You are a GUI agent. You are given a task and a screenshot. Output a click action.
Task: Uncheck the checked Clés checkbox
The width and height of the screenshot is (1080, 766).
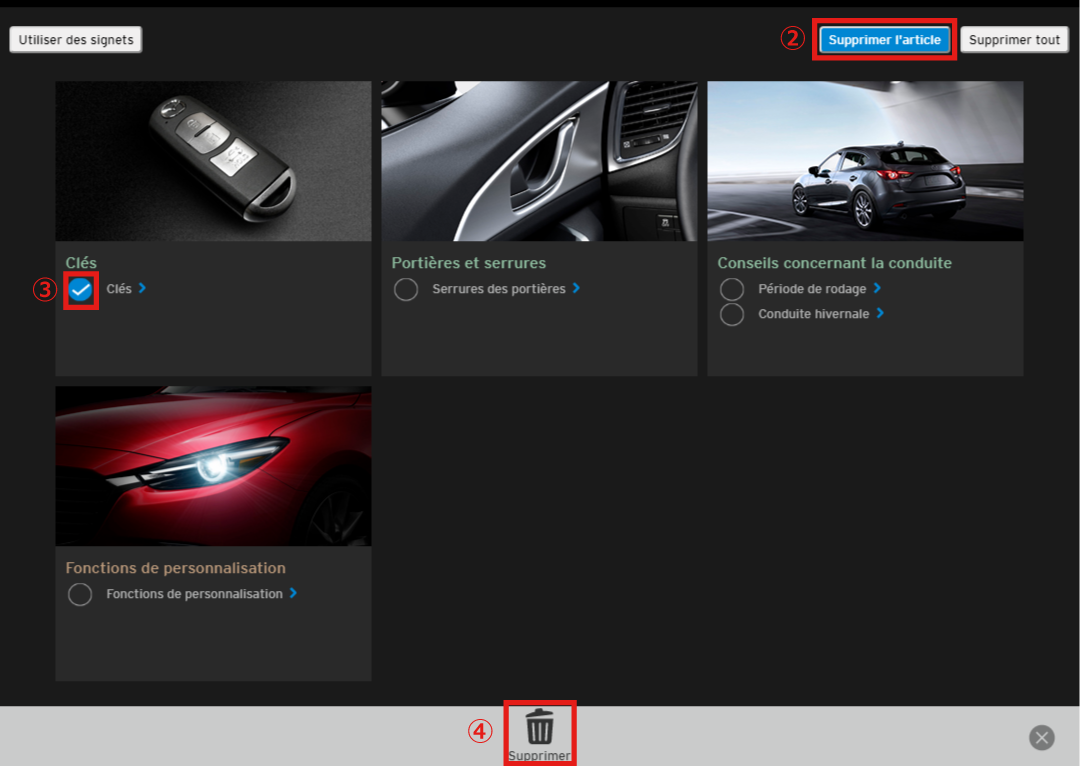pos(81,290)
